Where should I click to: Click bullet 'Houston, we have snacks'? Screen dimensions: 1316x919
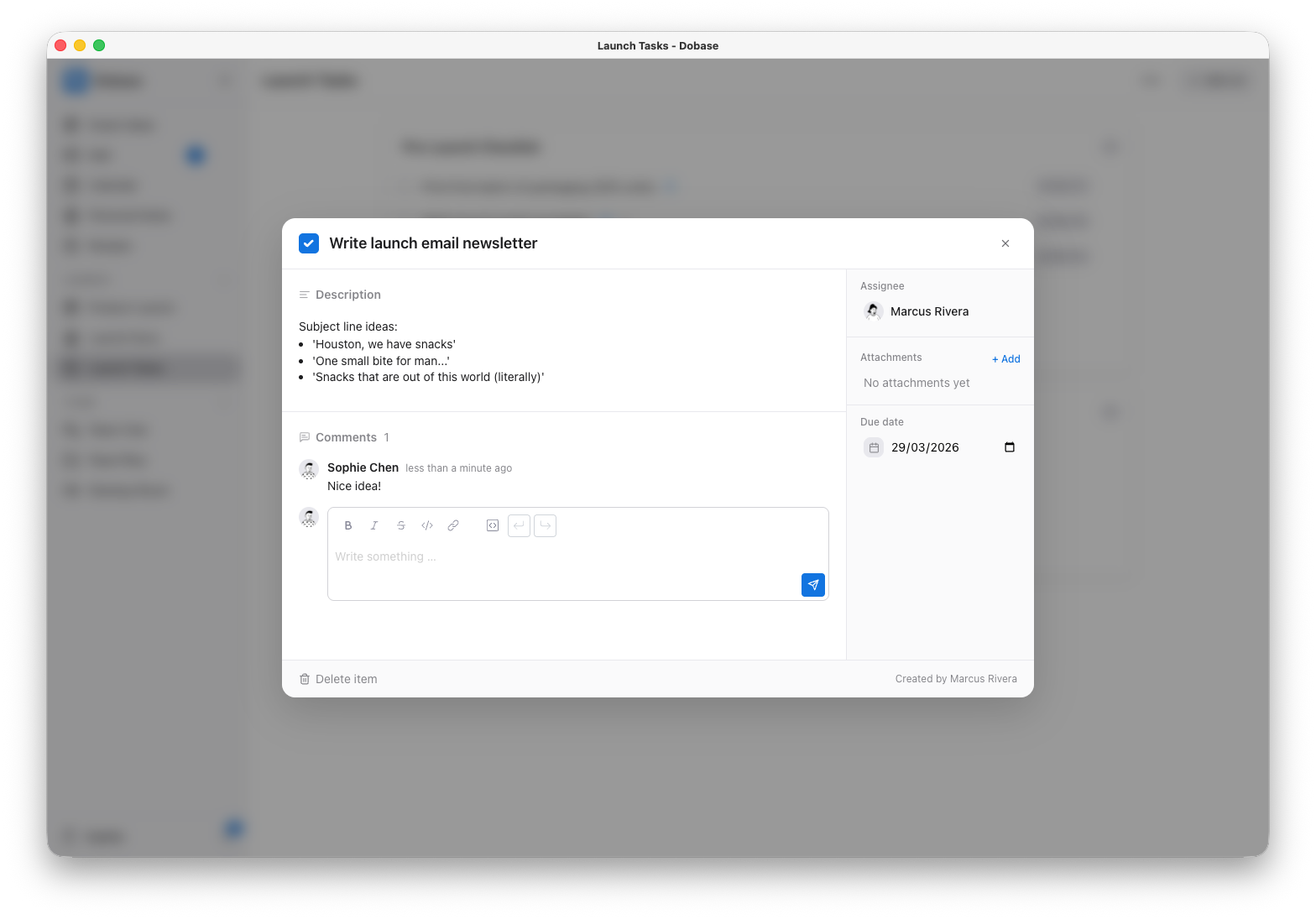coord(384,344)
